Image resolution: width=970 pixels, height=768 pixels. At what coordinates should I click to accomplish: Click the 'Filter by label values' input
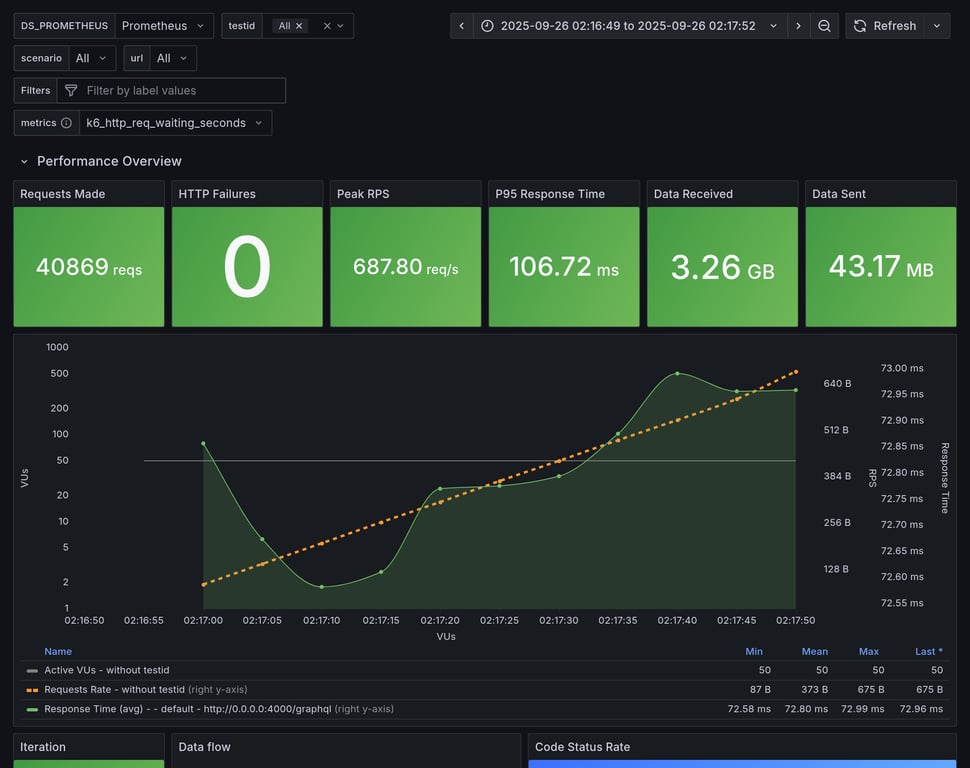[x=180, y=91]
